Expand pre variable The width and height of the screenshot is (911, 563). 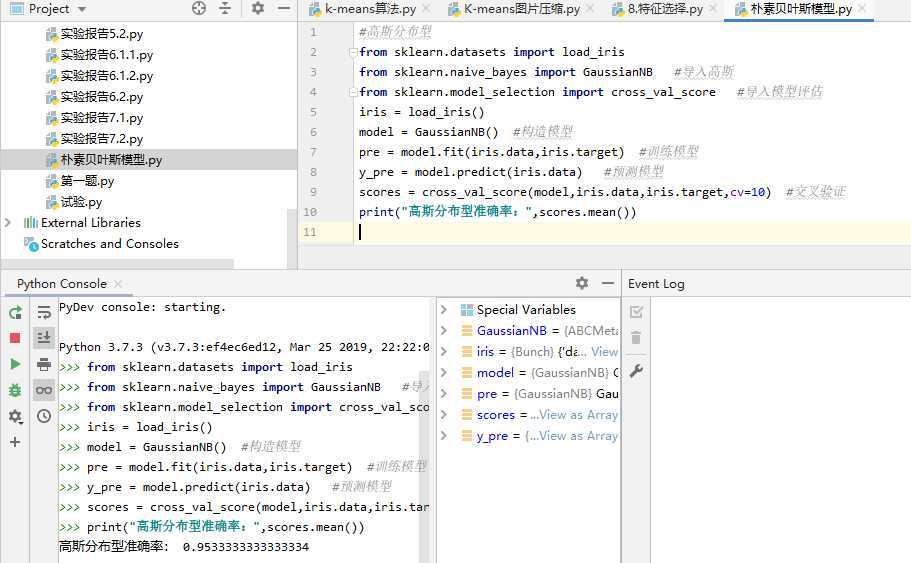(444, 393)
